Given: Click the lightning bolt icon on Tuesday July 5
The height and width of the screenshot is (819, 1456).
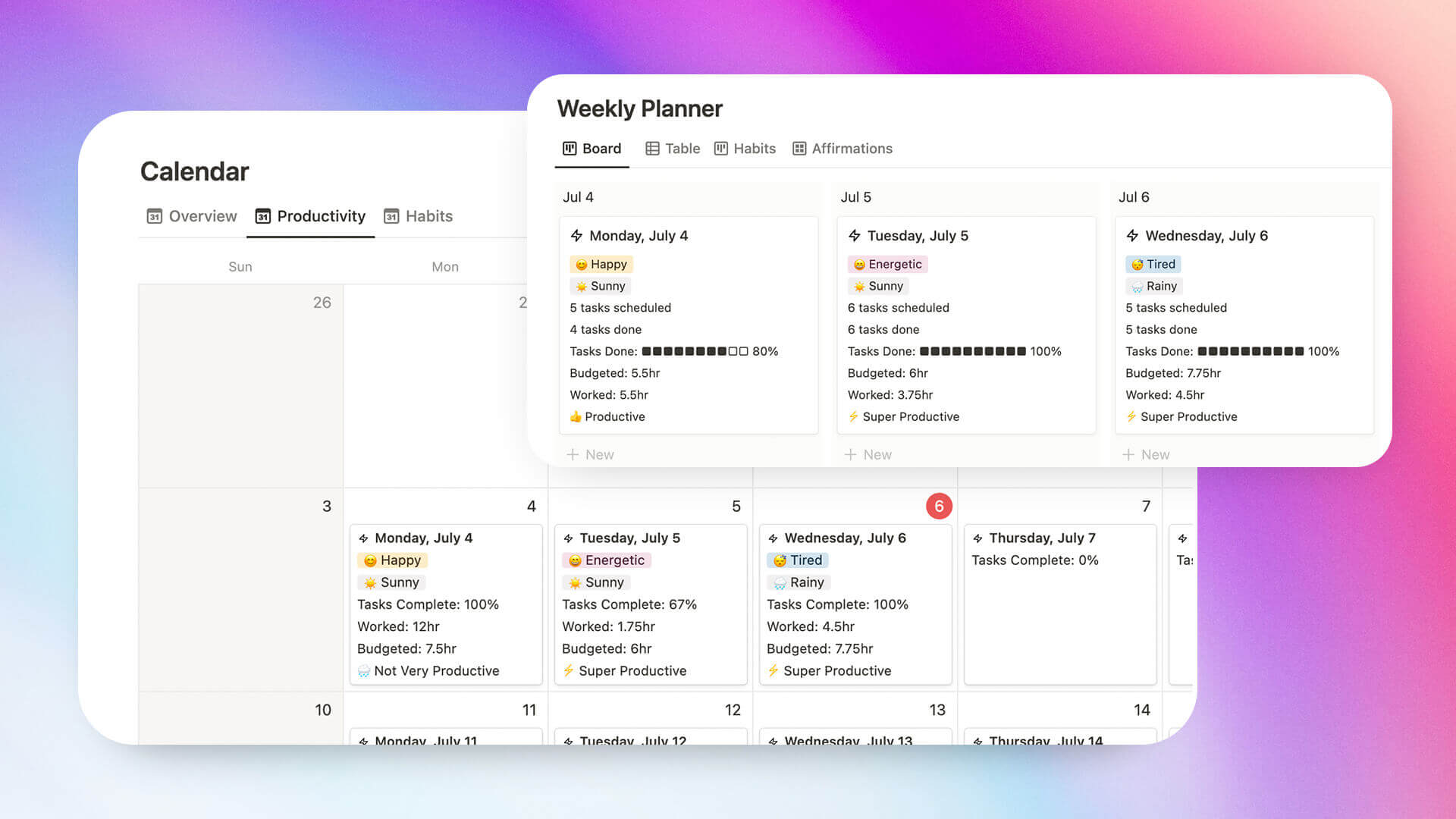Looking at the screenshot, I should (x=854, y=235).
